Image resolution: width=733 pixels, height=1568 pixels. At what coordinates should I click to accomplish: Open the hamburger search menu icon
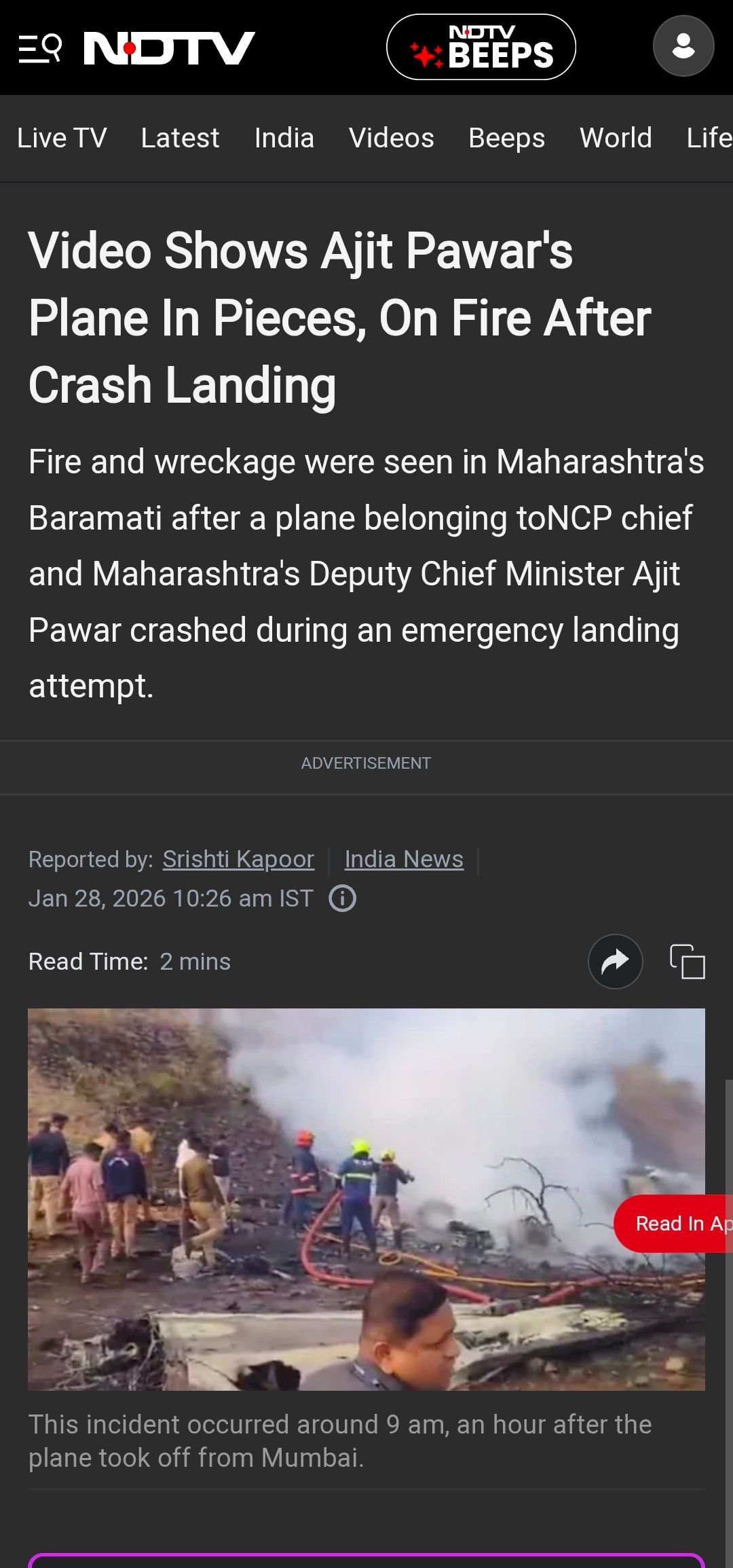click(x=40, y=48)
